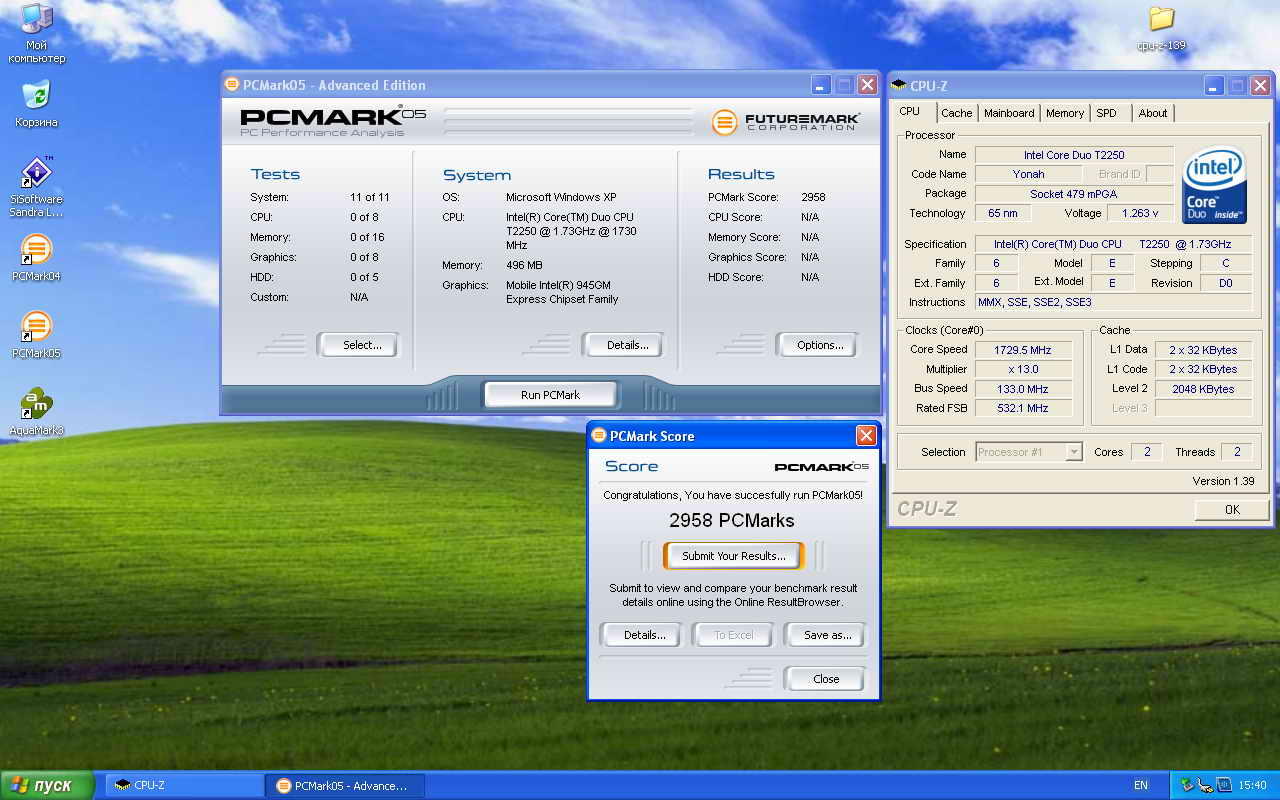This screenshot has width=1280, height=800.
Task: Open the Processor selection dropdown
Action: pos(1074,452)
